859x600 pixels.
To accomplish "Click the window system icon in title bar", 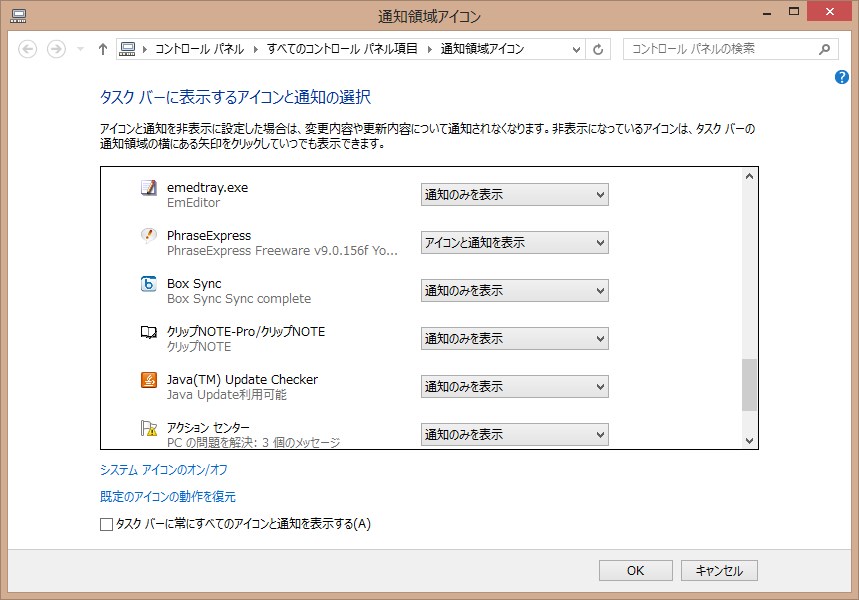I will (x=18, y=16).
